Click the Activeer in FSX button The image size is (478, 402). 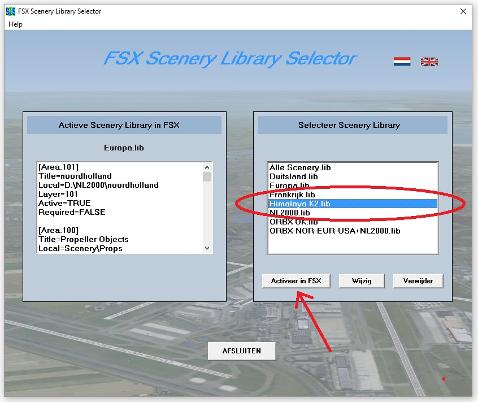click(x=296, y=281)
